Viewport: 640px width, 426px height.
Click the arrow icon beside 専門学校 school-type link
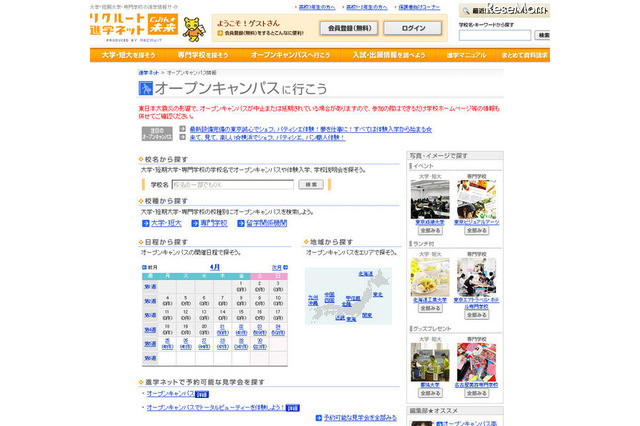(x=195, y=223)
